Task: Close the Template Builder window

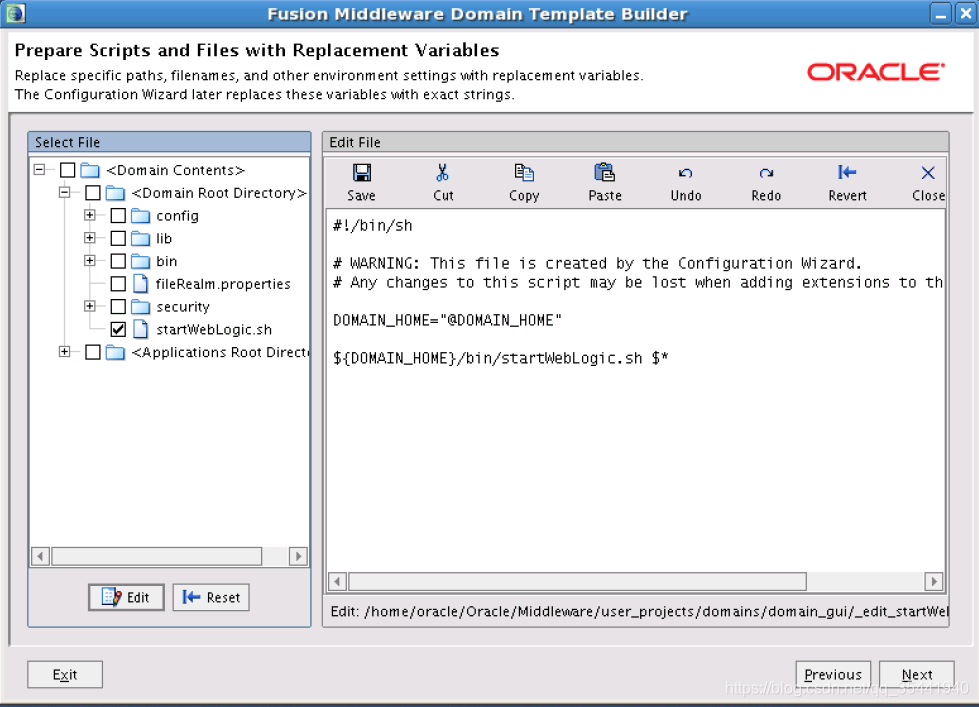Action: (x=965, y=14)
